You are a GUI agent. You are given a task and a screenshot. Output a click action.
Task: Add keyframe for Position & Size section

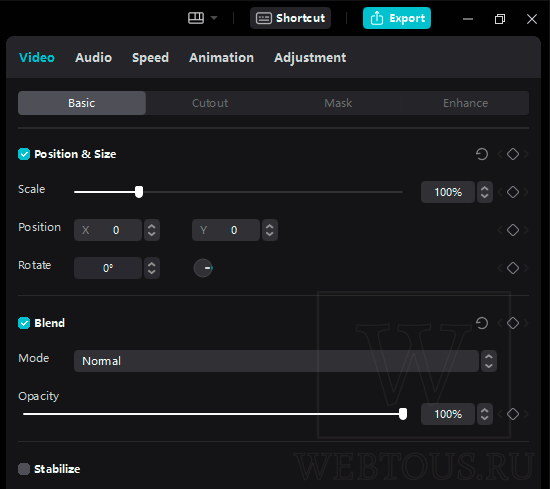coord(513,154)
